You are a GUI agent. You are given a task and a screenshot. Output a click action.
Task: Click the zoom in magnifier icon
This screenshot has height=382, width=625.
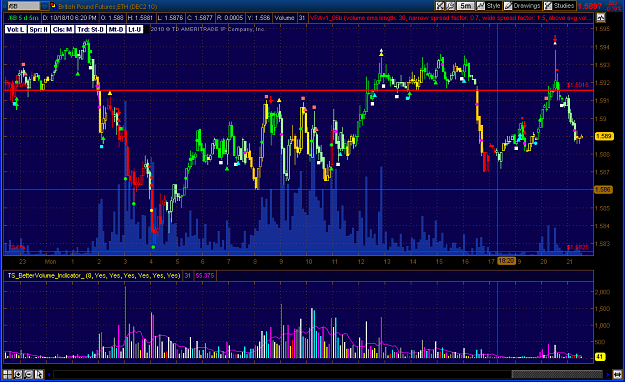[18, 374]
